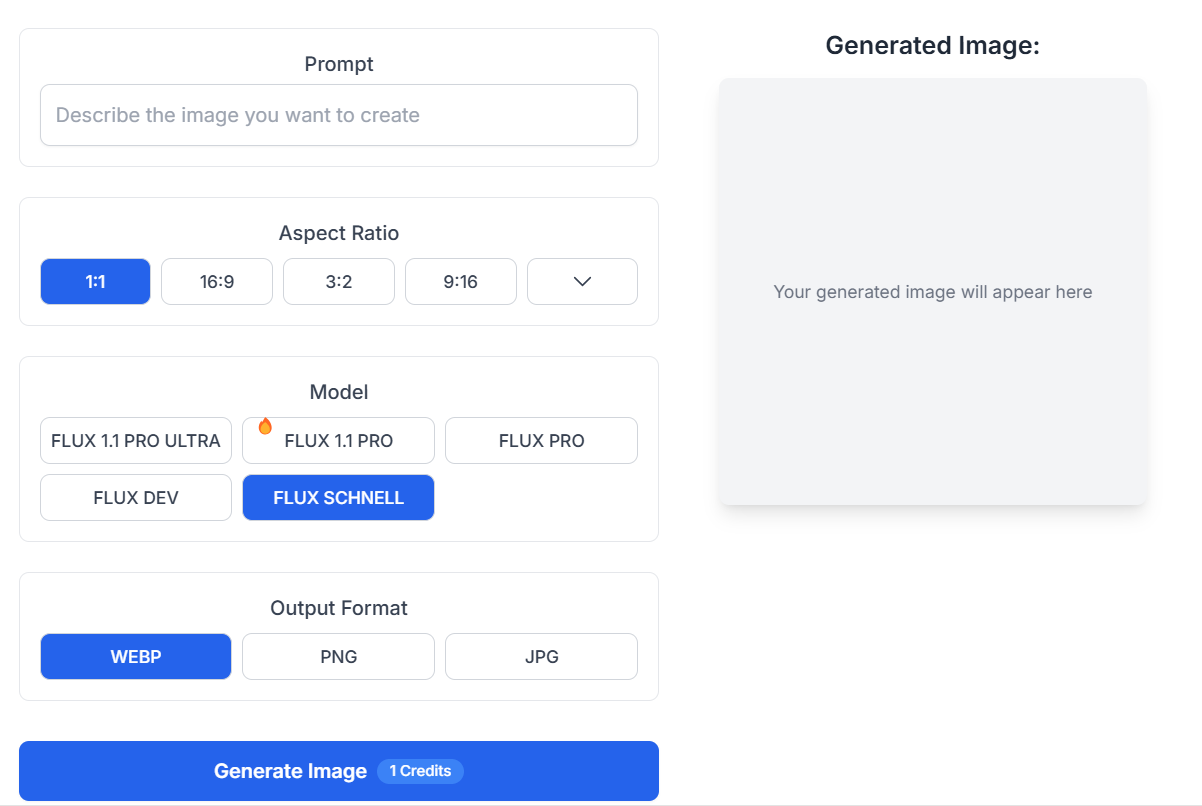The width and height of the screenshot is (1202, 806).
Task: Keep the 1:1 aspect ratio selected
Action: click(x=95, y=281)
